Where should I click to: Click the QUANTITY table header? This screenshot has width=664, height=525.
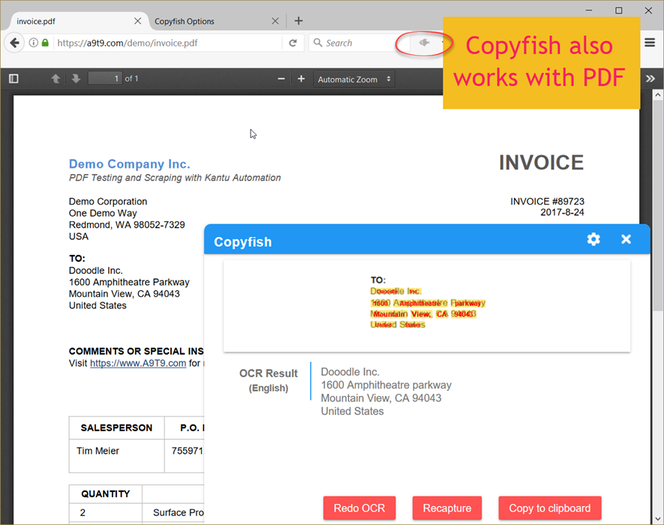click(x=105, y=494)
